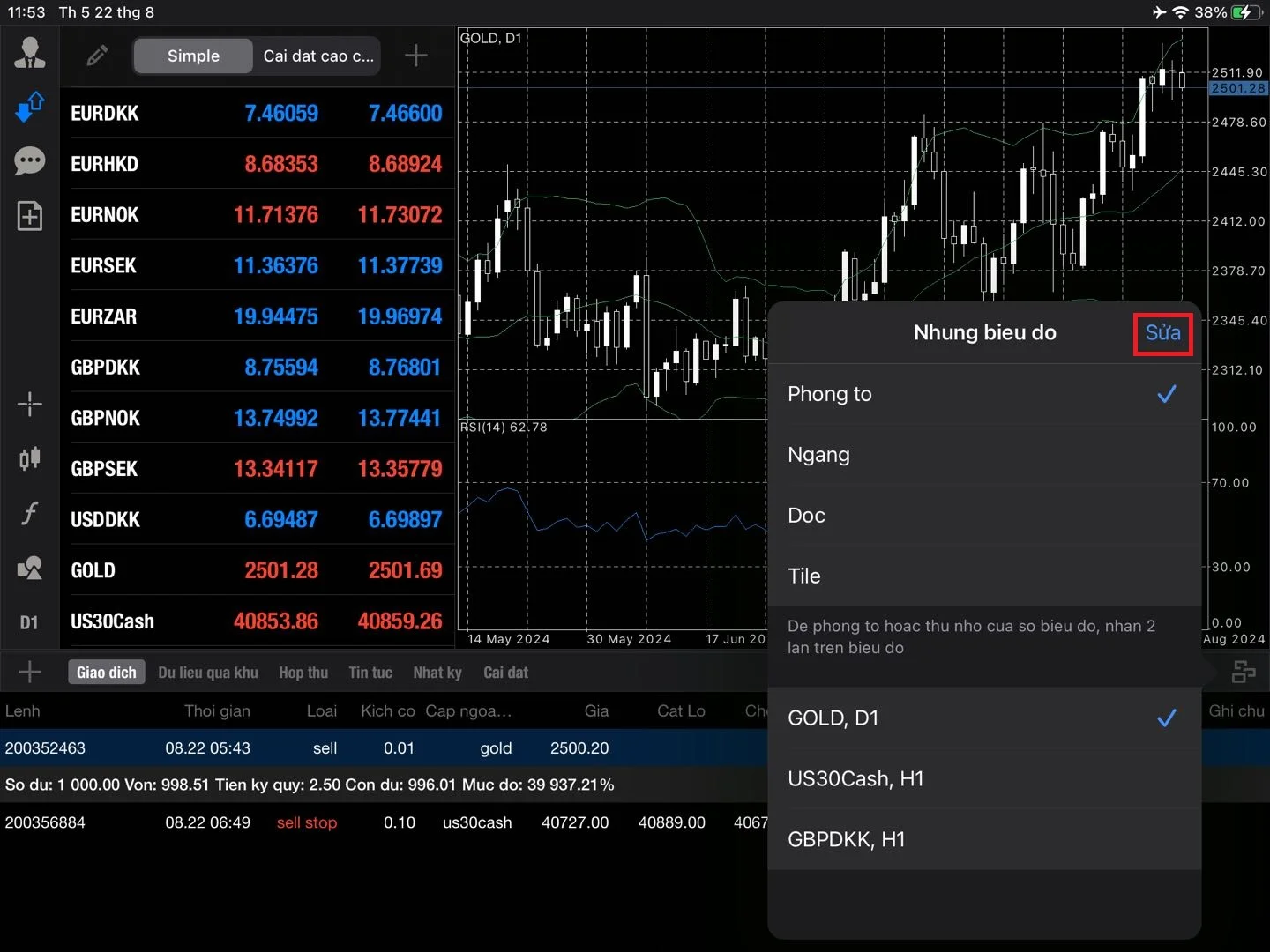Sort by the Kich co column header
Viewport: 1270px width, 952px height.
[x=387, y=711]
